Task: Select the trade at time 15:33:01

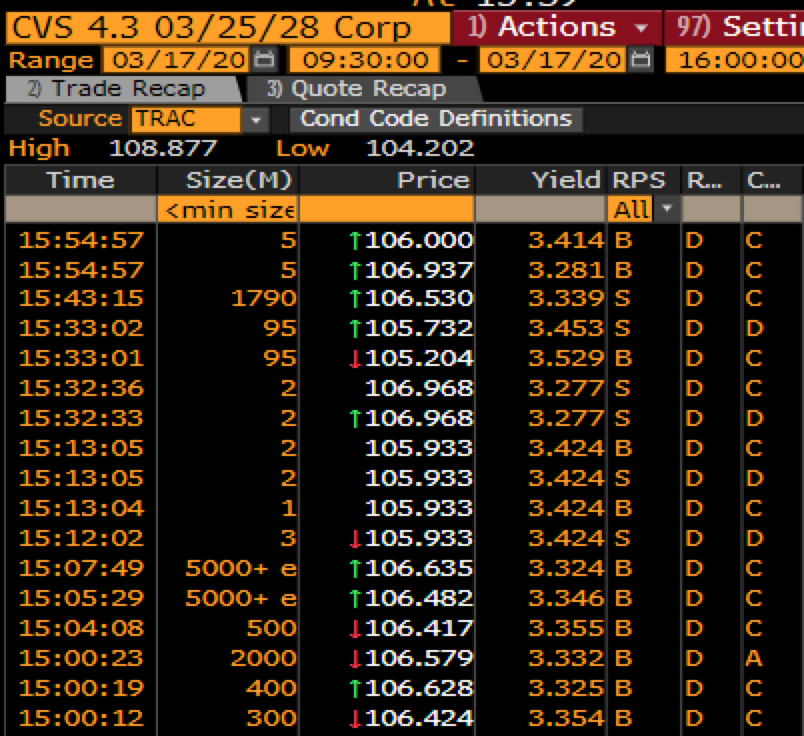Action: (x=403, y=359)
